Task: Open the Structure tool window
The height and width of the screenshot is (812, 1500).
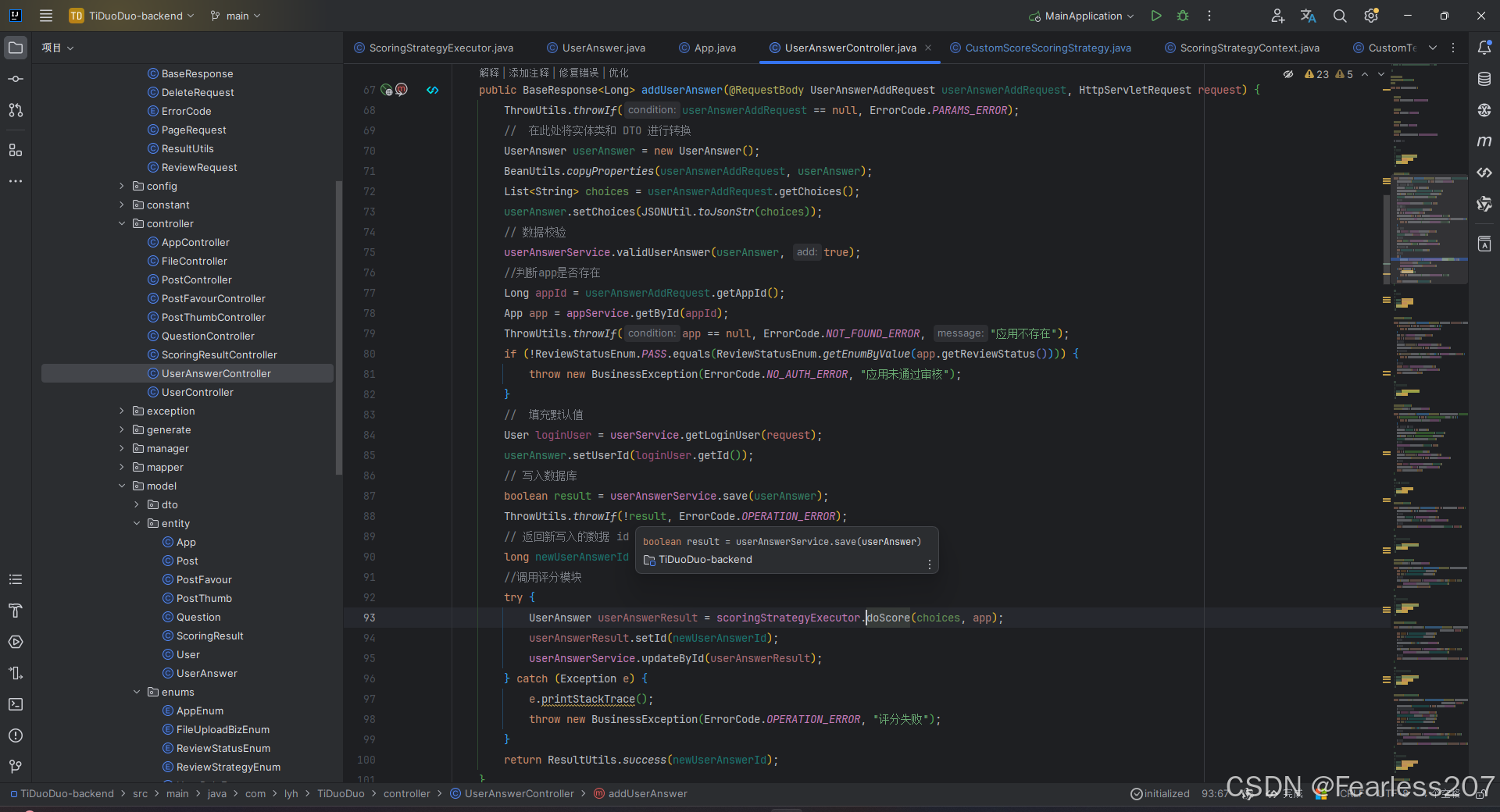Action: (x=16, y=150)
